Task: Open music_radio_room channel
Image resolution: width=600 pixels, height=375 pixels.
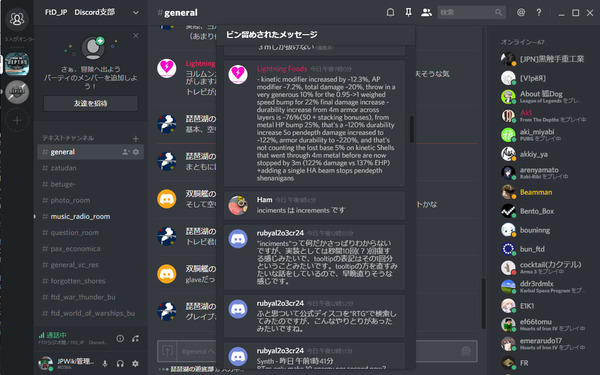Action: 90,216
